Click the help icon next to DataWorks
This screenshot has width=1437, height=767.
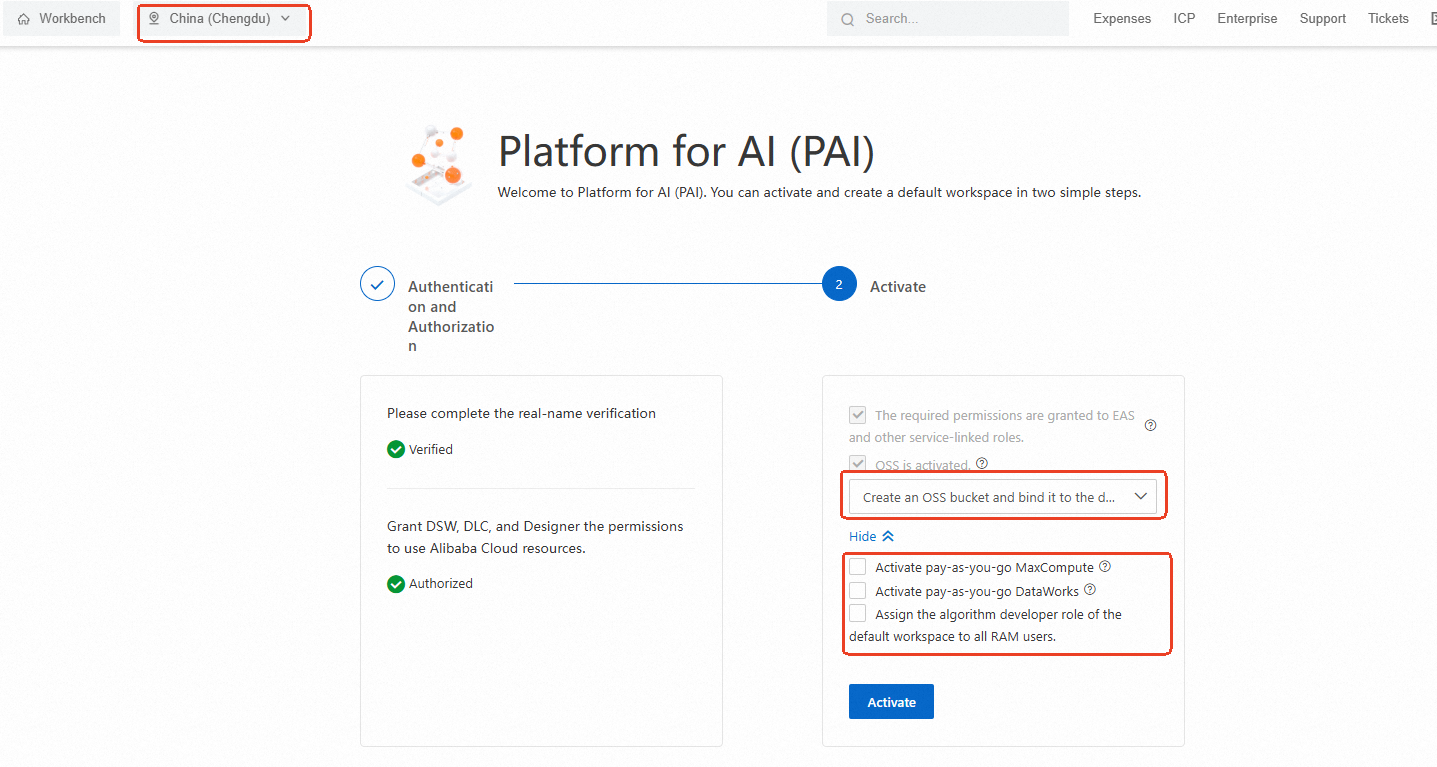(1090, 590)
